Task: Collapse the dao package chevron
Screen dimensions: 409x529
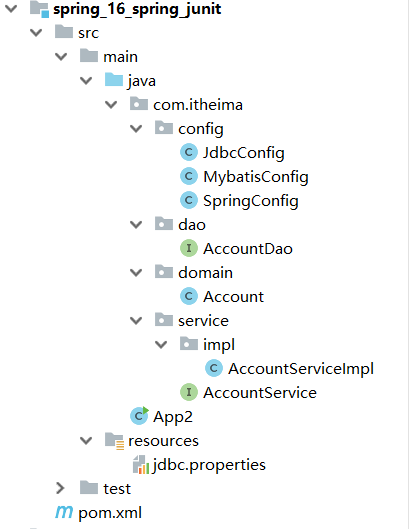Action: (136, 224)
